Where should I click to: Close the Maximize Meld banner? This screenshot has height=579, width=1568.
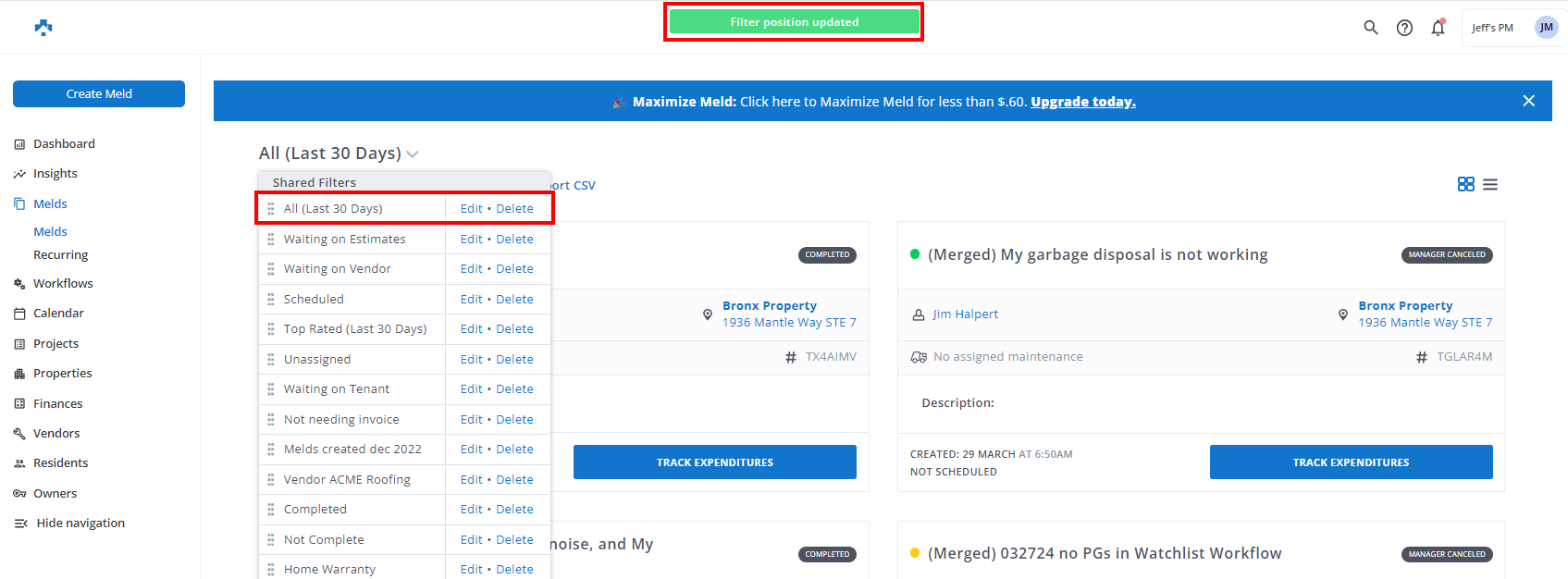[1528, 101]
